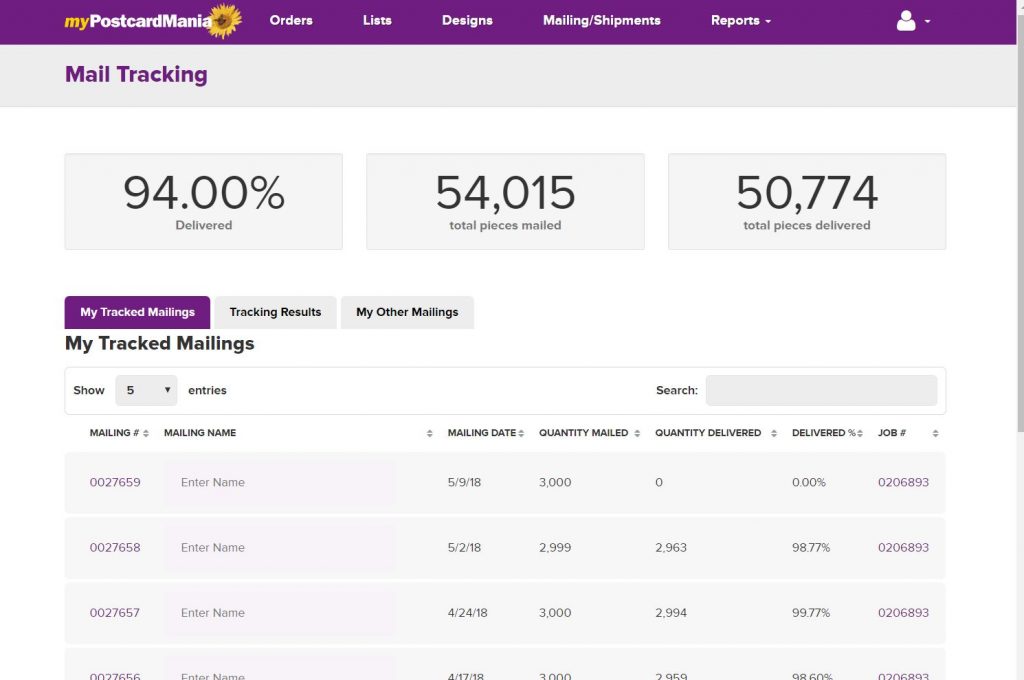Open the Show entries count dropdown
This screenshot has height=680, width=1024.
146,390
